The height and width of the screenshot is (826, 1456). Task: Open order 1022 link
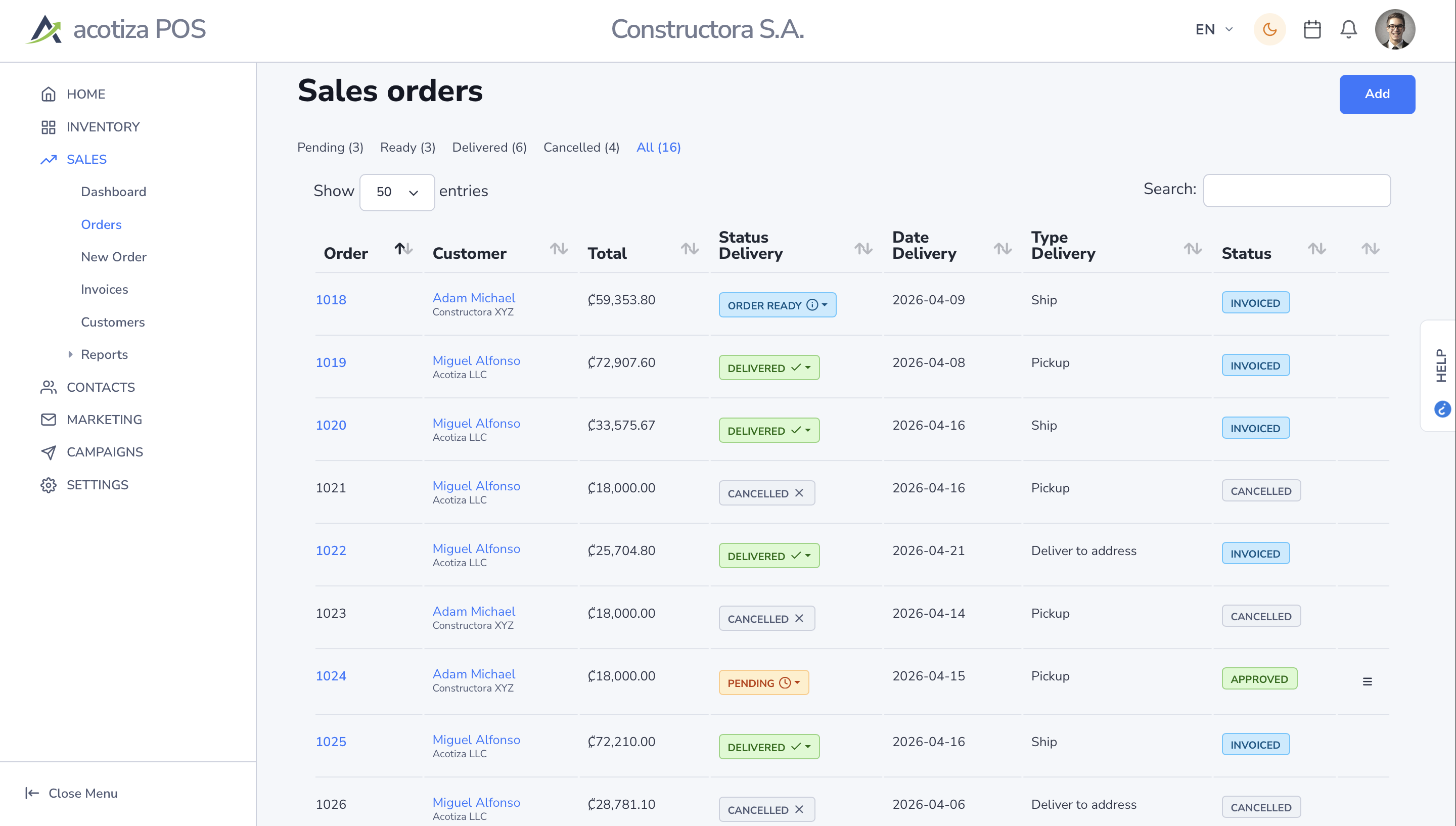pyautogui.click(x=331, y=550)
